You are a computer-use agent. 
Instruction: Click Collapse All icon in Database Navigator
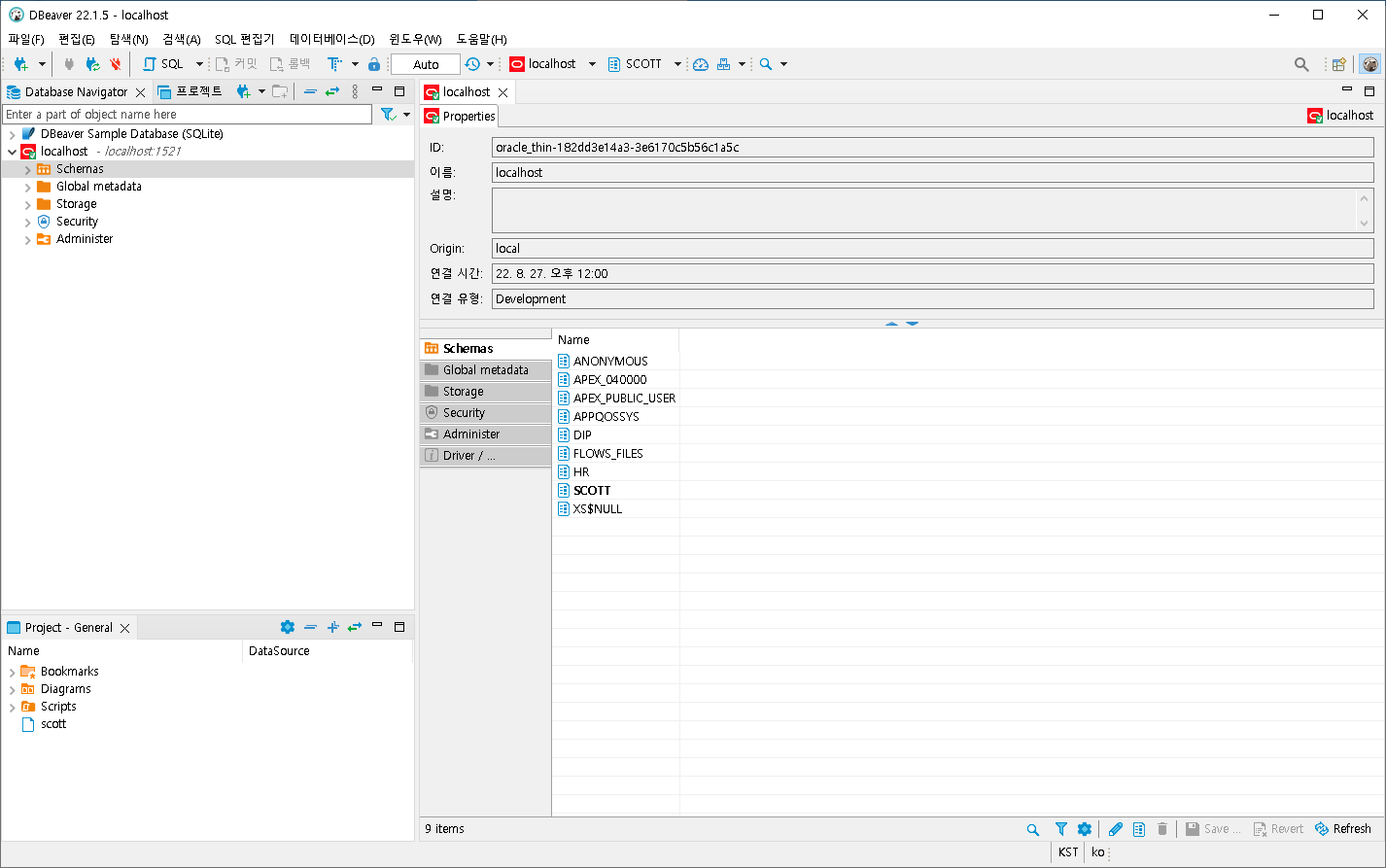(x=310, y=91)
